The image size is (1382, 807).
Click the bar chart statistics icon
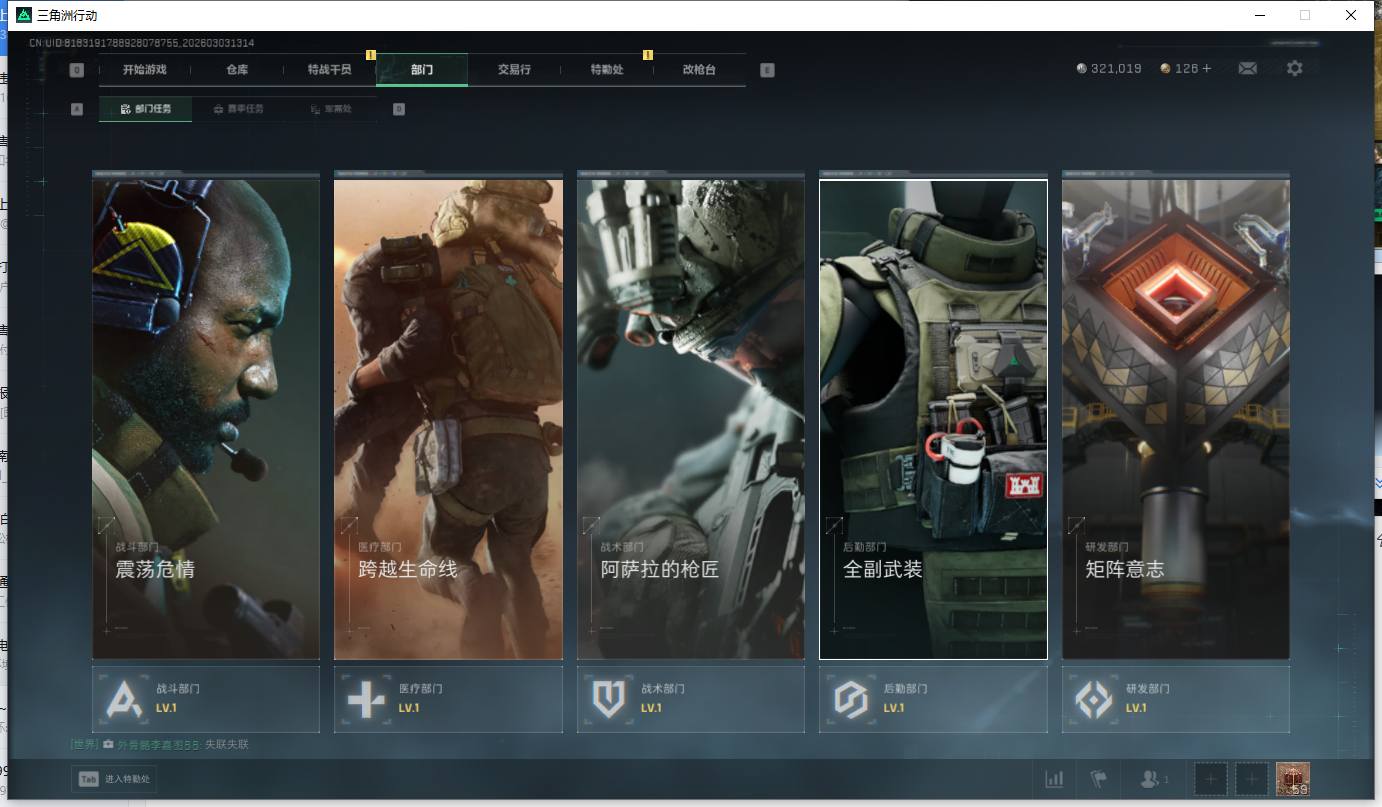[1054, 779]
